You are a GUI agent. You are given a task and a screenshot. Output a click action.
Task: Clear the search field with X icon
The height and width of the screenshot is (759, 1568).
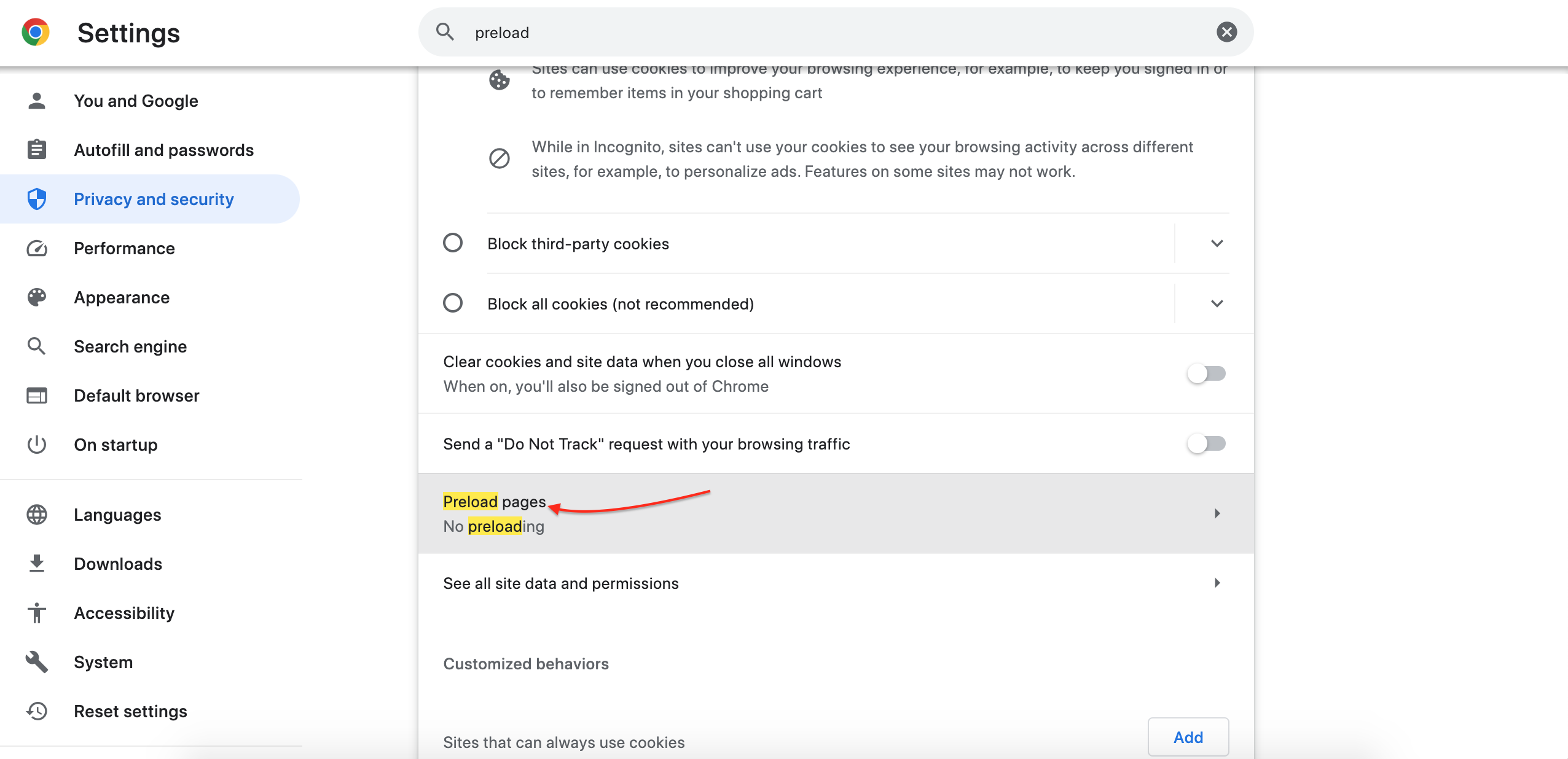pyautogui.click(x=1226, y=32)
